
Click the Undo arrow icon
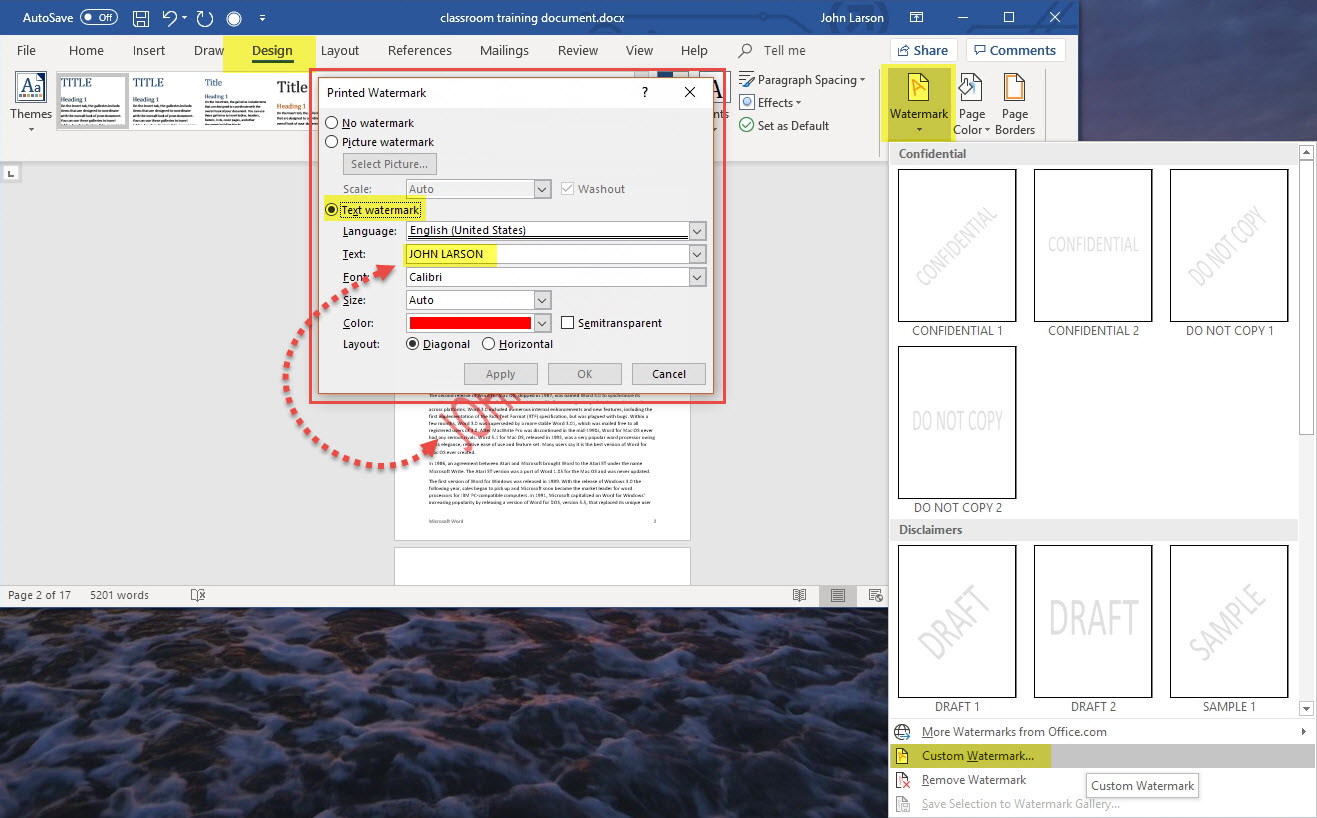[x=171, y=18]
